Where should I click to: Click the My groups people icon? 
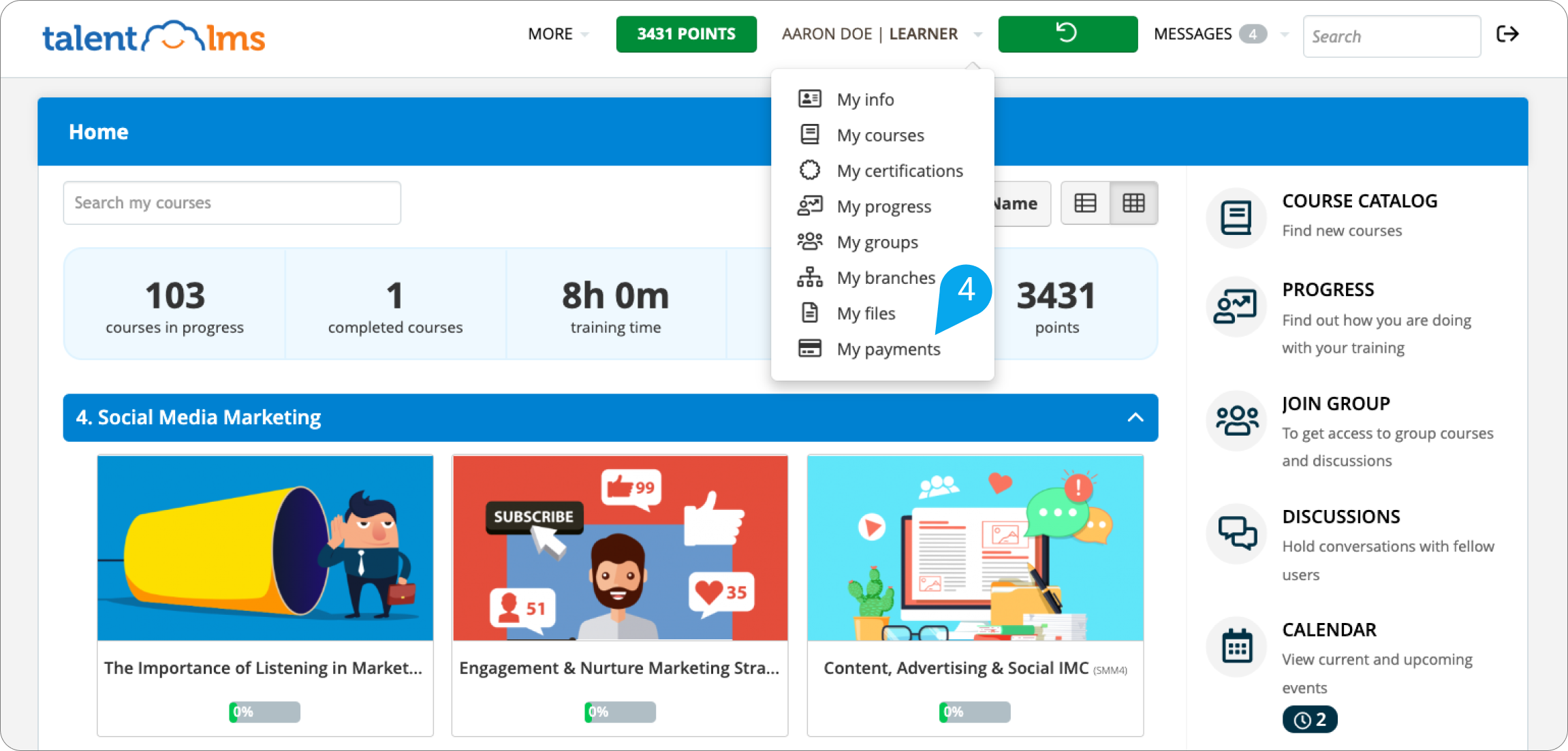[810, 242]
